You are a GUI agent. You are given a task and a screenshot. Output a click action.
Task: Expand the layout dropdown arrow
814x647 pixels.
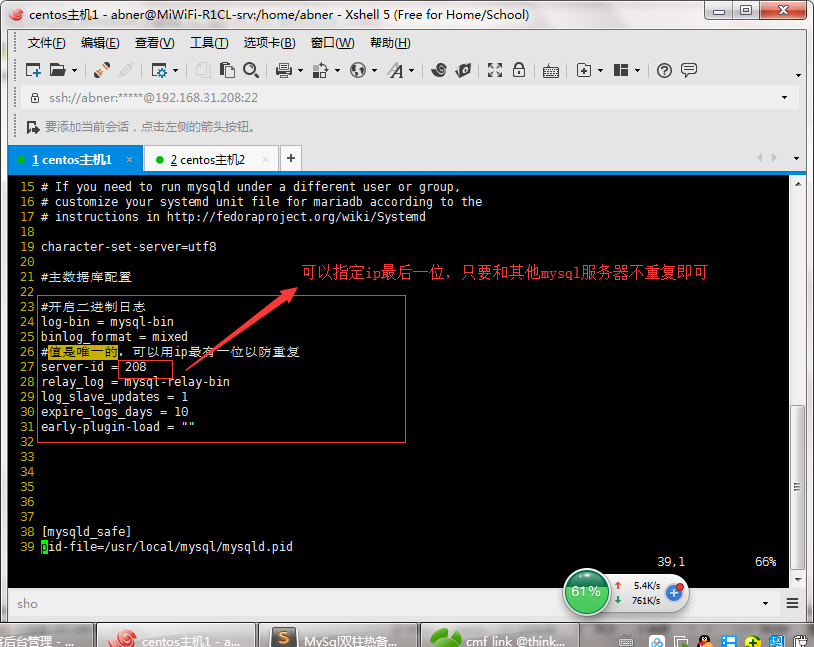[637, 70]
